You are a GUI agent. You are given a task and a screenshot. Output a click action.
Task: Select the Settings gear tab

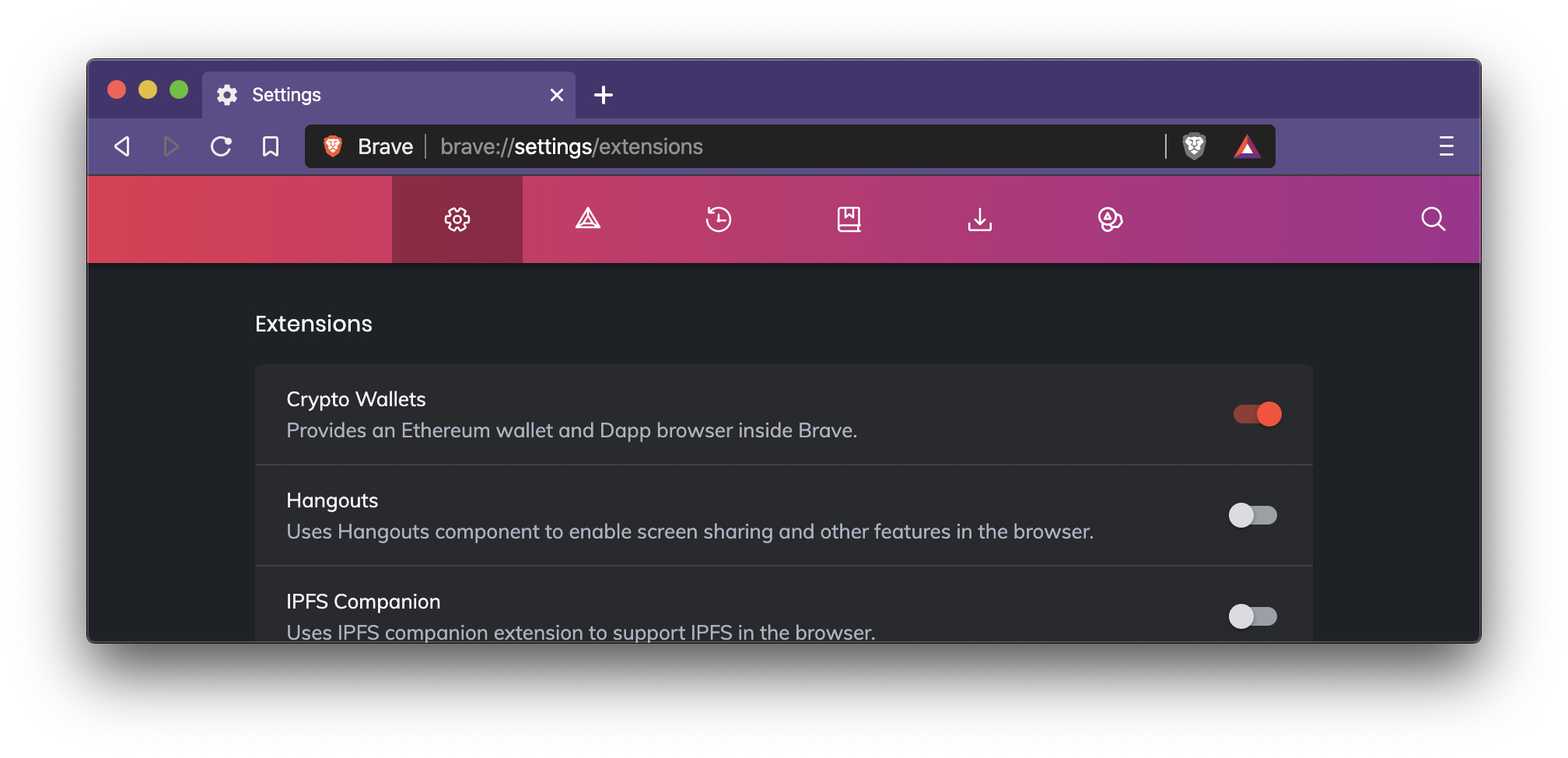(x=457, y=219)
